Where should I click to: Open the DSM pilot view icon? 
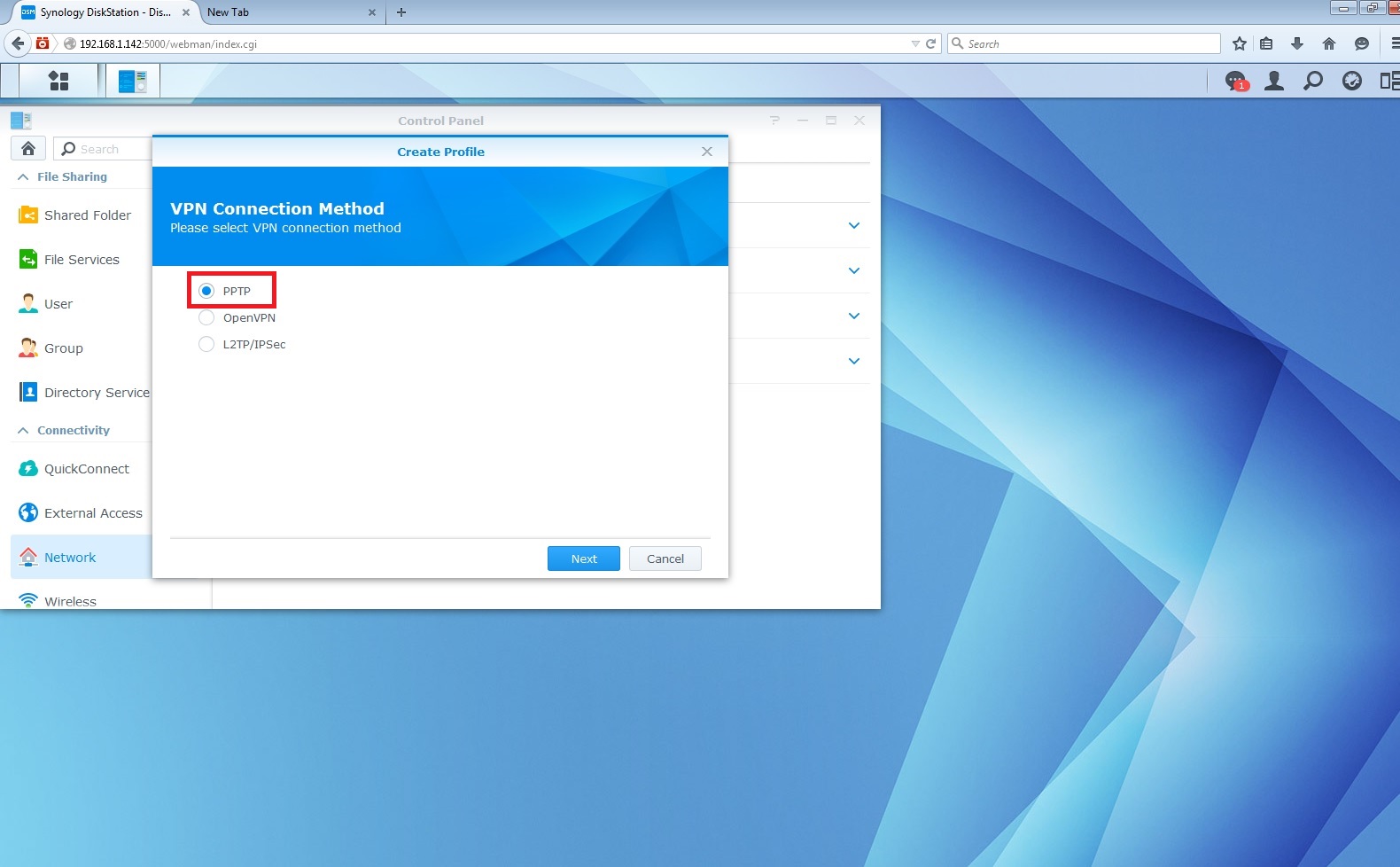point(1352,82)
